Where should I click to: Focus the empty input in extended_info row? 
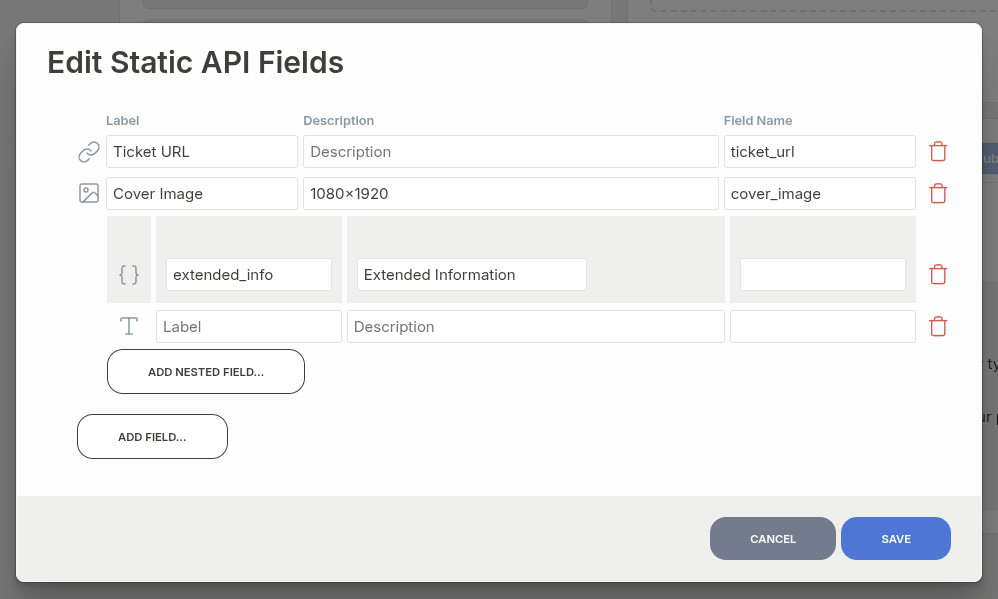click(822, 274)
